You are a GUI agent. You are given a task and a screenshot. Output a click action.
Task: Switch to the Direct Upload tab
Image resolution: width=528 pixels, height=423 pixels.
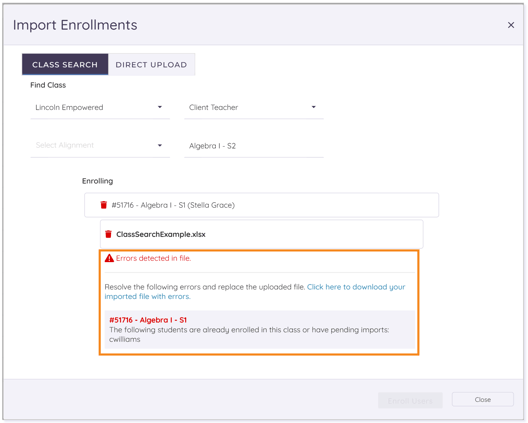click(x=151, y=64)
